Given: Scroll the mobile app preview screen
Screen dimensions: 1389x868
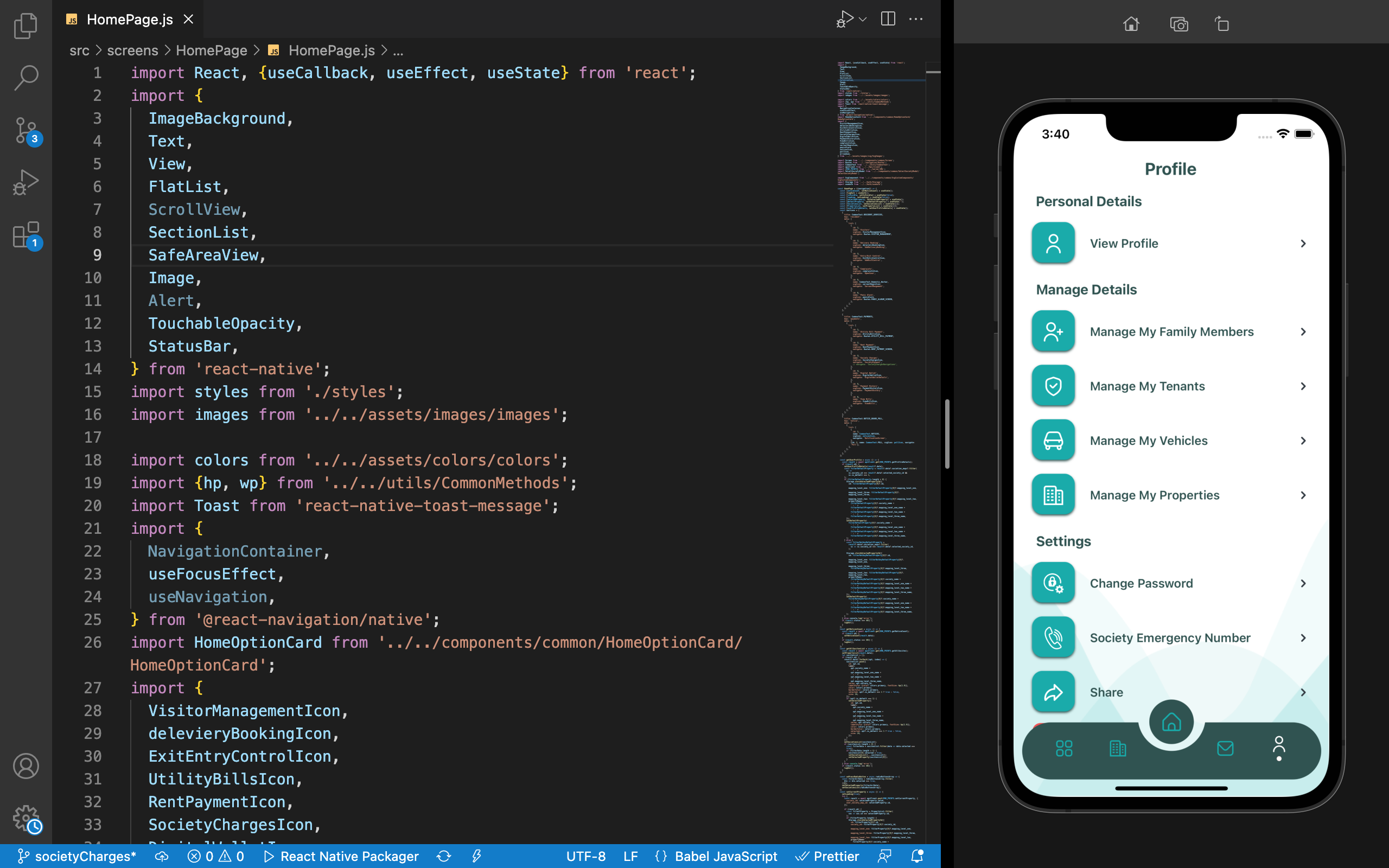Looking at the screenshot, I should 1170,450.
